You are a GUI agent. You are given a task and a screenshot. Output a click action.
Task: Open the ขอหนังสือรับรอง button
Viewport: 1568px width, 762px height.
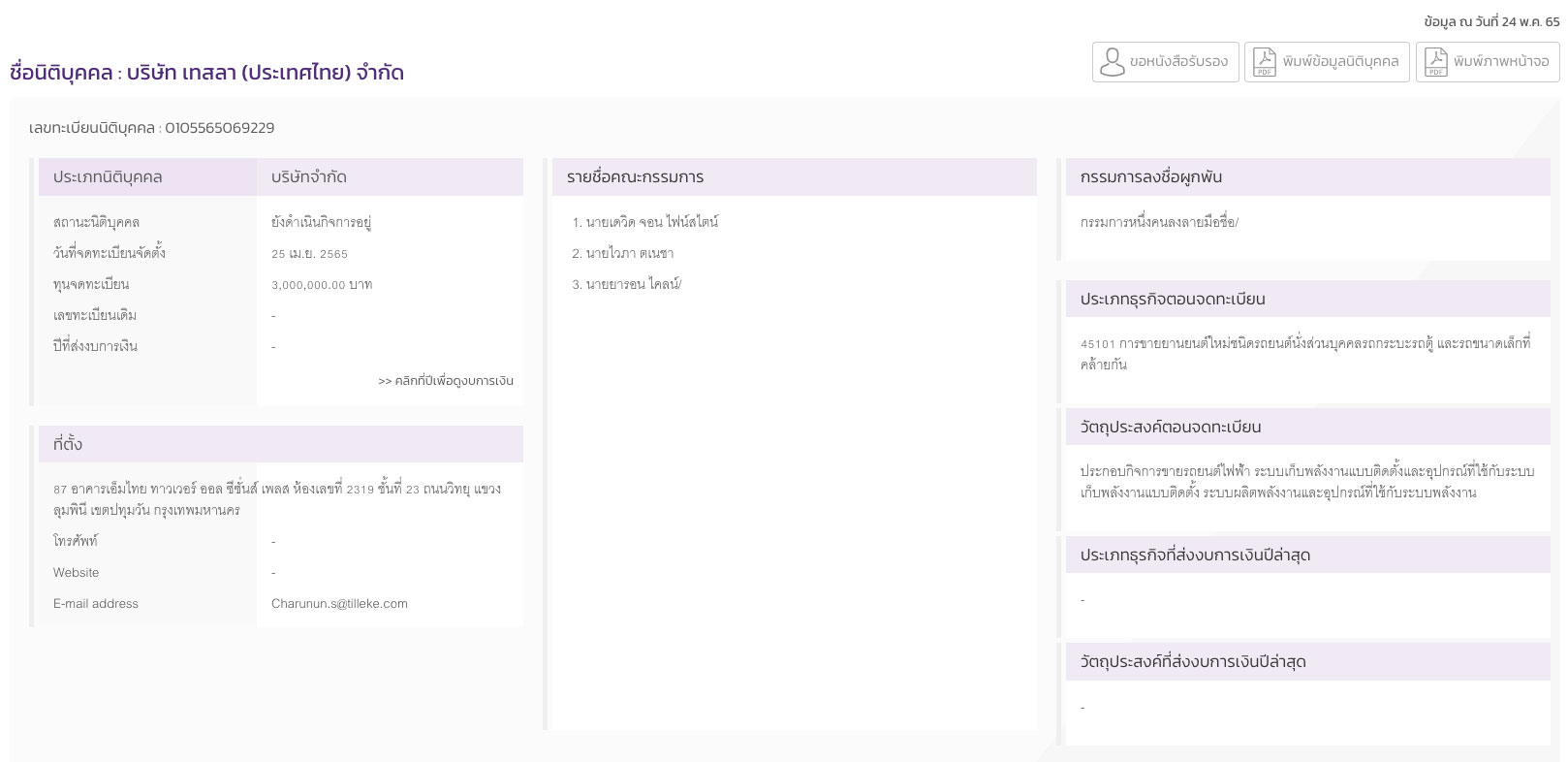(1166, 62)
